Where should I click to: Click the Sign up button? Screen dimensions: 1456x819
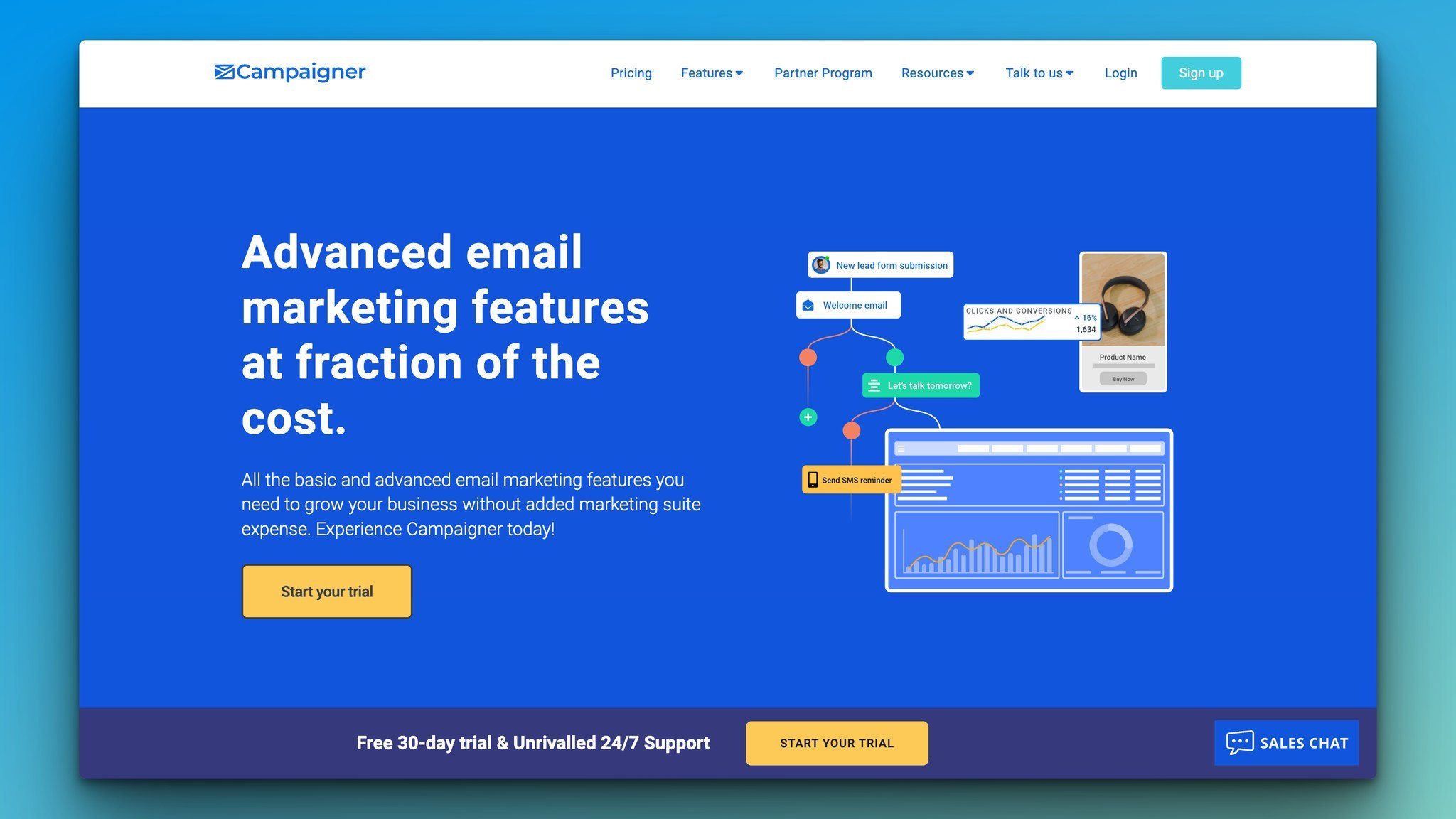[1200, 72]
